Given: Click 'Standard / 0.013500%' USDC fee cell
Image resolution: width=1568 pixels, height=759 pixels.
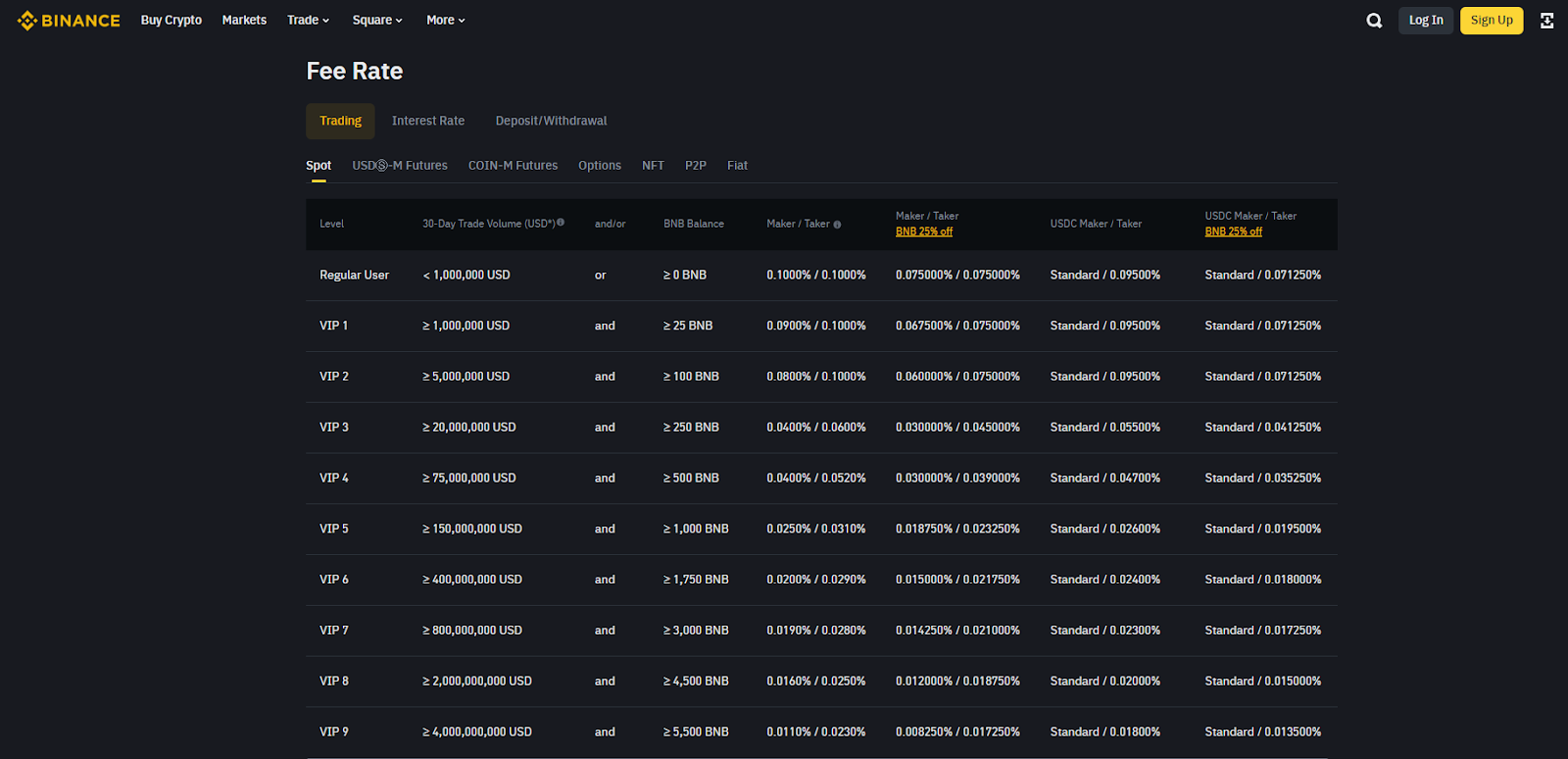Looking at the screenshot, I should pos(1263,733).
